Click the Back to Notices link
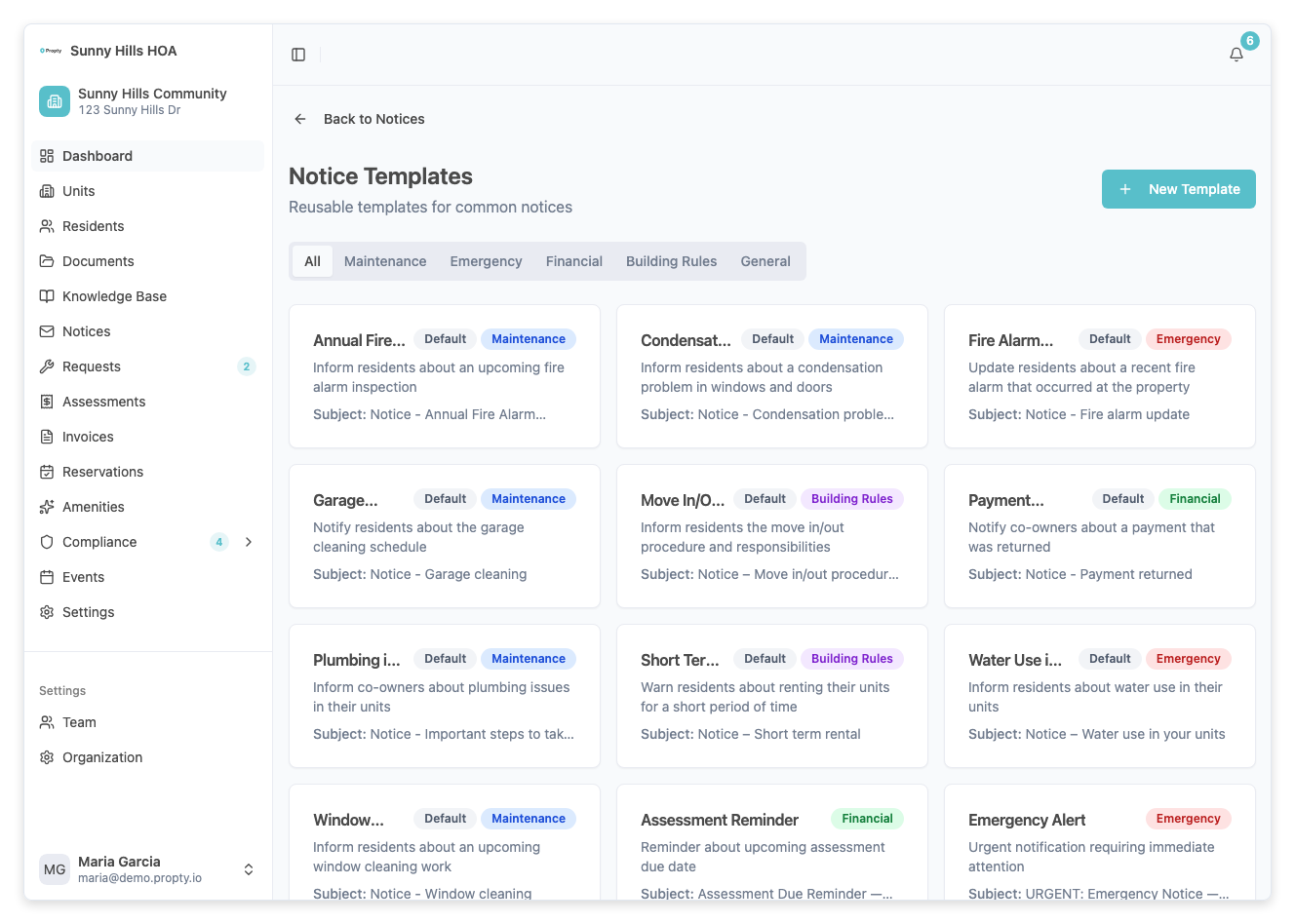Image resolution: width=1295 pixels, height=924 pixels. click(374, 118)
